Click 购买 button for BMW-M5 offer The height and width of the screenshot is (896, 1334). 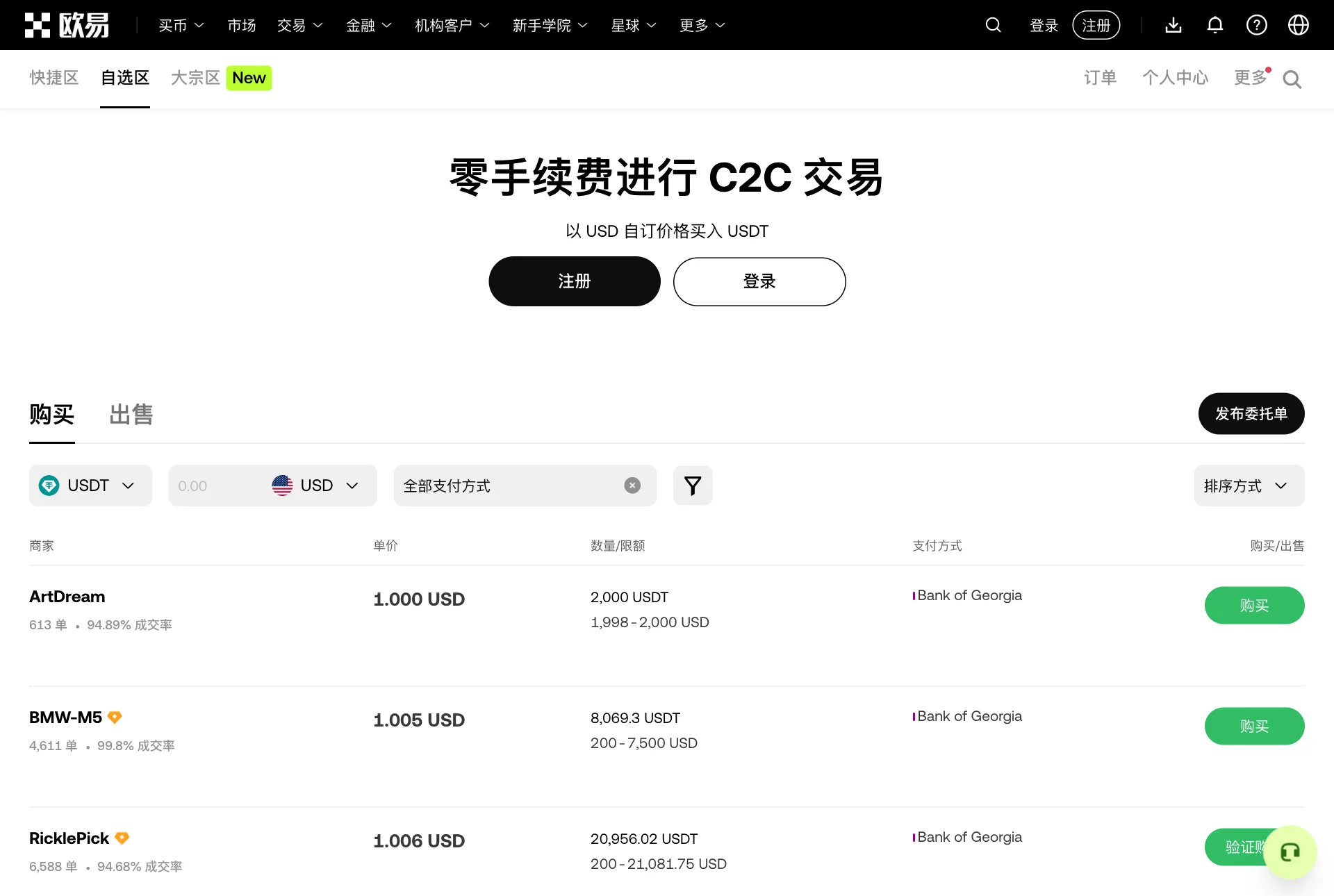1255,727
